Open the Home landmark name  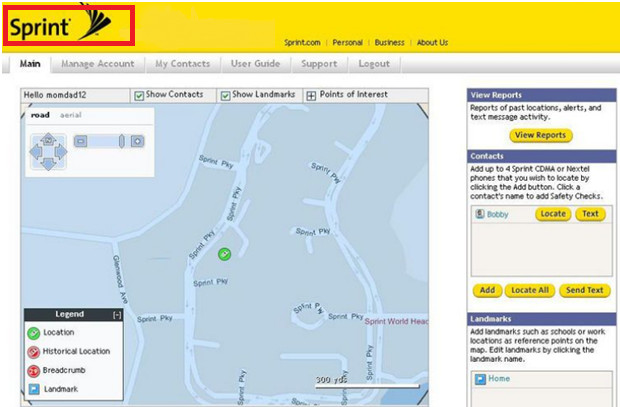point(499,379)
